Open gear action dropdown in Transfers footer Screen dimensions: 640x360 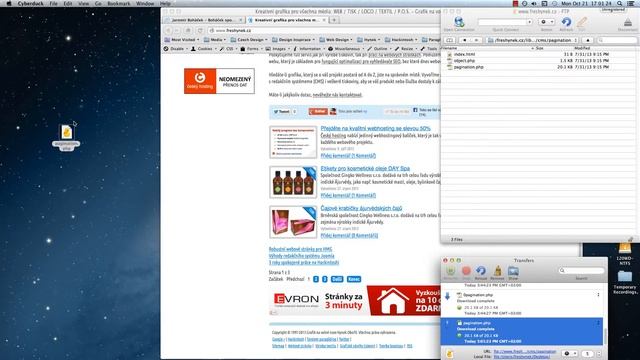pyautogui.click(x=570, y=353)
